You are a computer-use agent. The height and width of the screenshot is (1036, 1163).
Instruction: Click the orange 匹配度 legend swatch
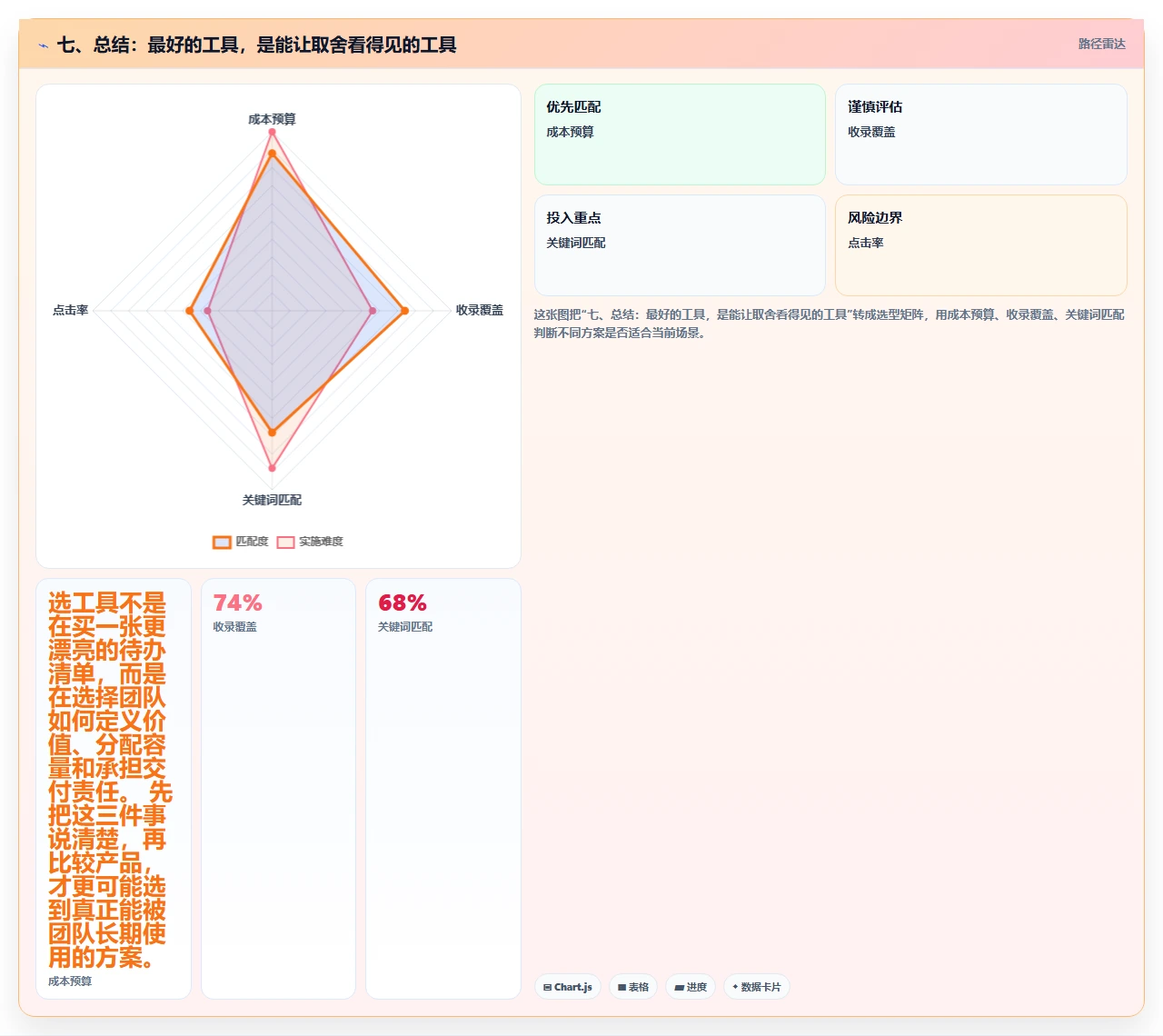coord(222,542)
